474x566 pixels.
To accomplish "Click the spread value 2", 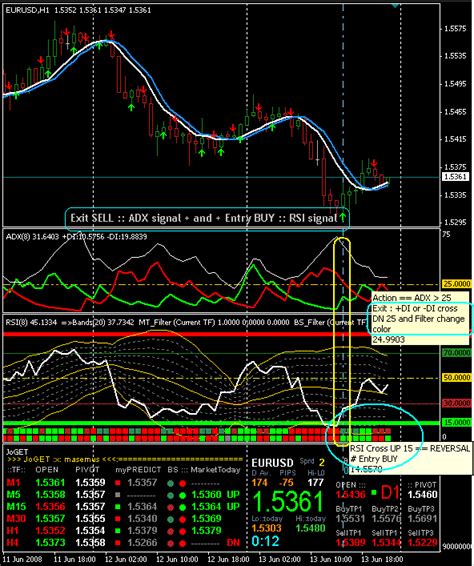I will [x=322, y=462].
